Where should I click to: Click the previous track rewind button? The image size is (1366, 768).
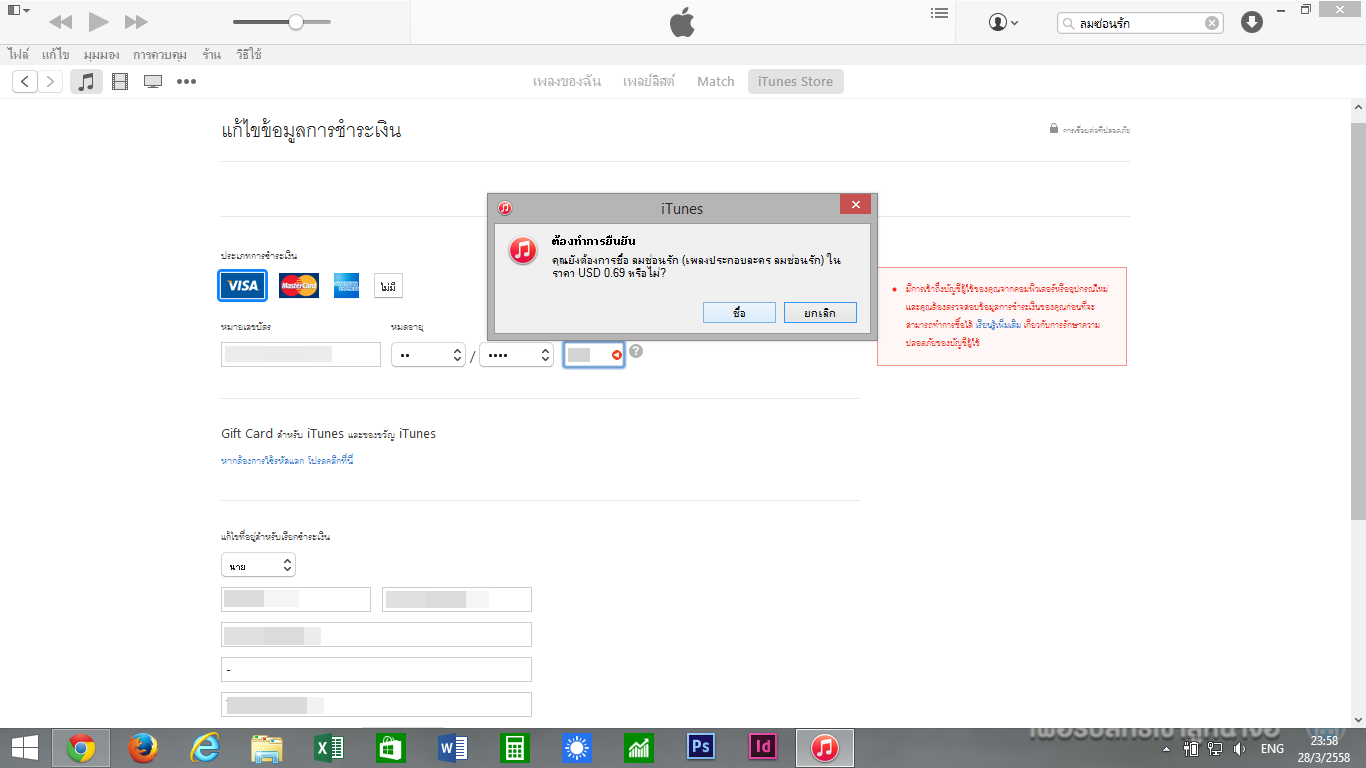[60, 22]
